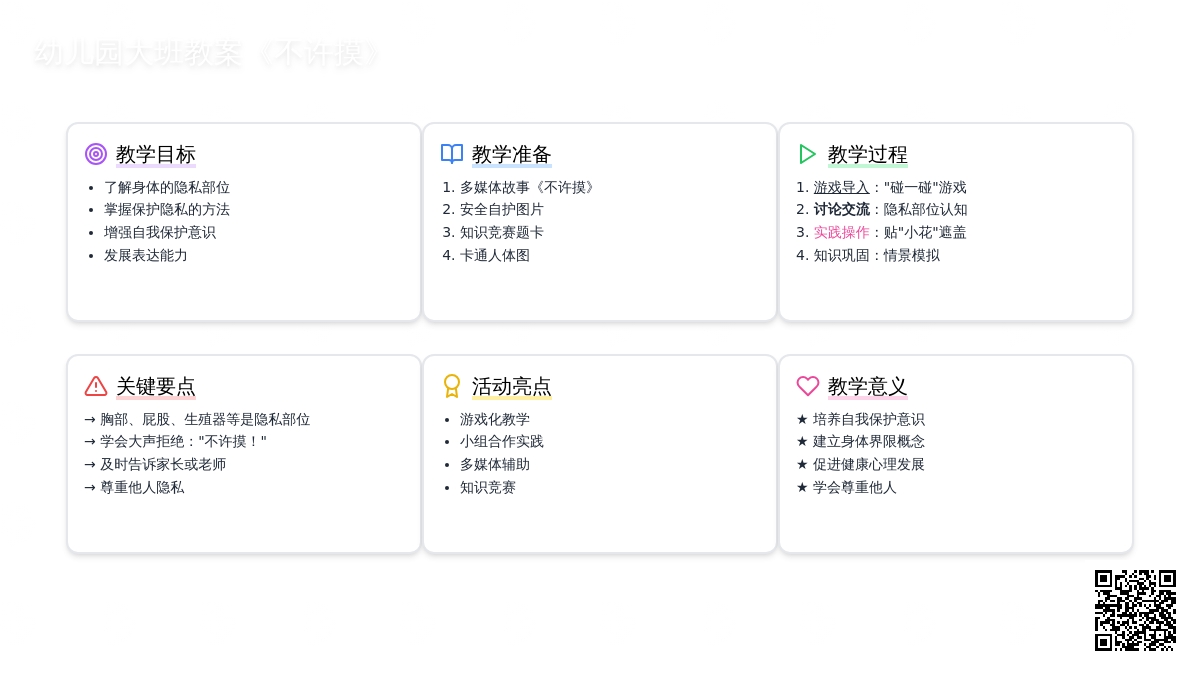Click the purple target icon beside 教学目标
The width and height of the screenshot is (1200, 675).
96,154
